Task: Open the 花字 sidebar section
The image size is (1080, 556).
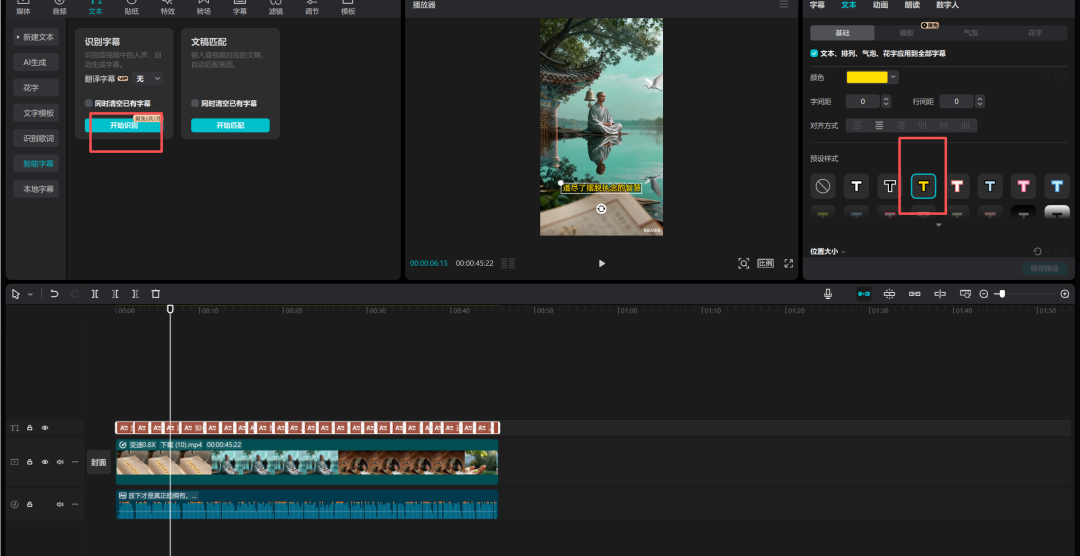Action: [x=36, y=87]
